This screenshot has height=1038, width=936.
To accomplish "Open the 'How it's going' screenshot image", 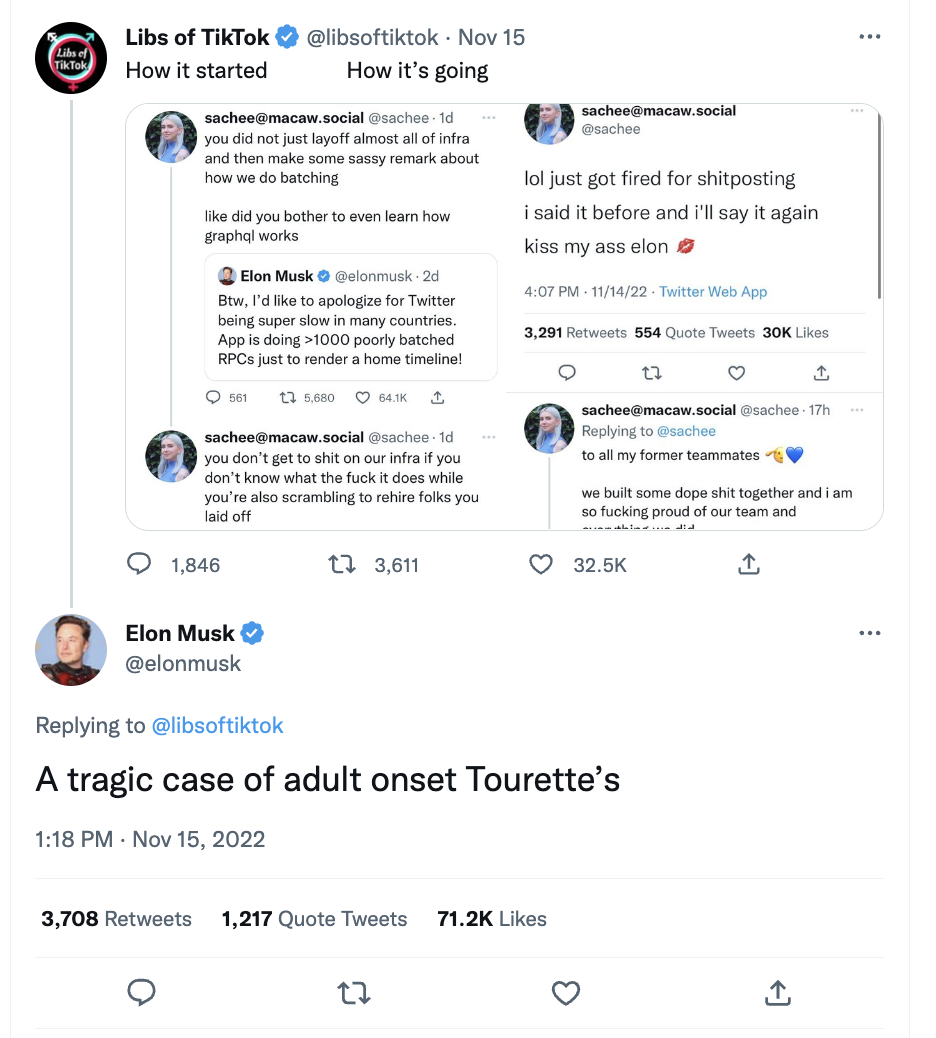I will coord(694,316).
